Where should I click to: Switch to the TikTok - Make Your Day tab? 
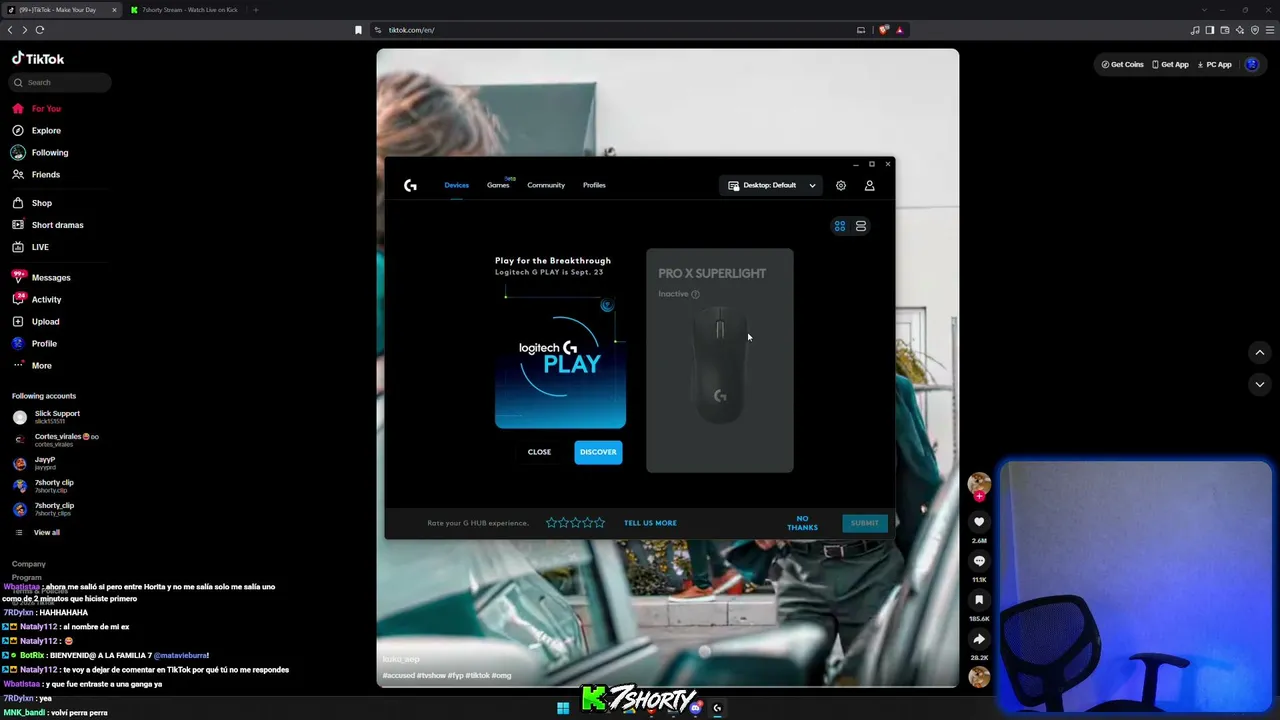tap(62, 10)
